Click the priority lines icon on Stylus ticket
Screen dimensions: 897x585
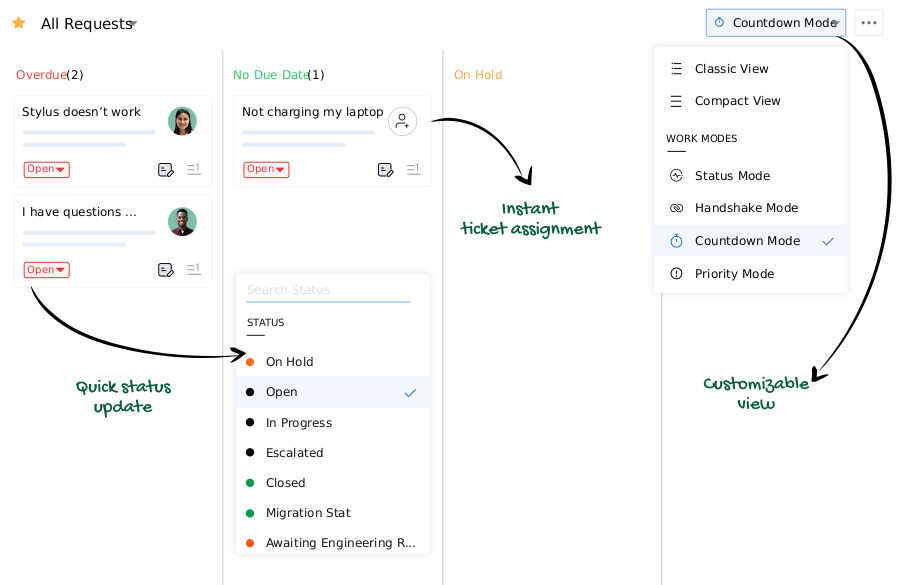coord(194,170)
